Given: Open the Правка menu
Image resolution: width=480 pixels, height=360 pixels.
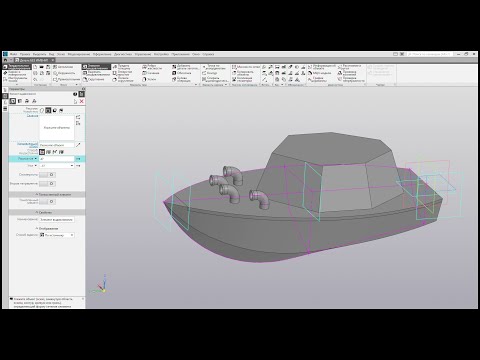Looking at the screenshot, I should tap(25, 54).
